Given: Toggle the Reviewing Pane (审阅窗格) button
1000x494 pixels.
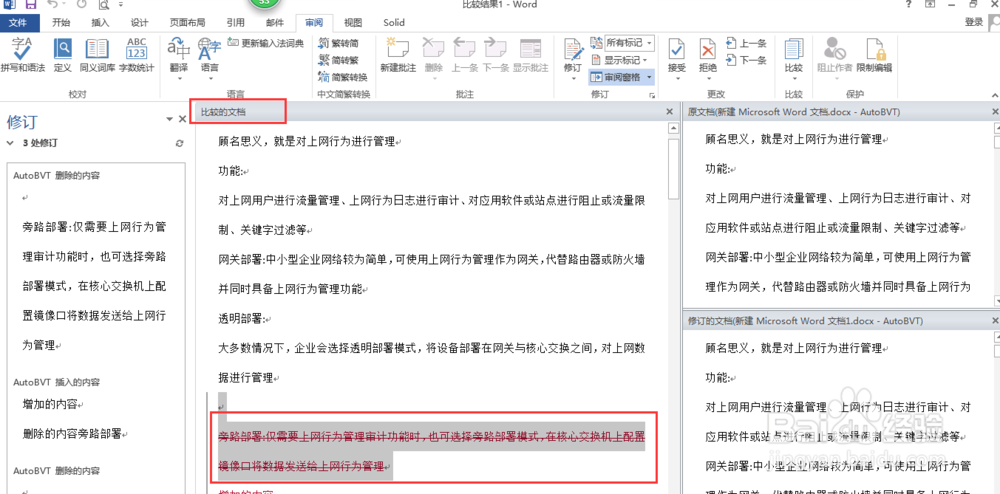Looking at the screenshot, I should [616, 78].
